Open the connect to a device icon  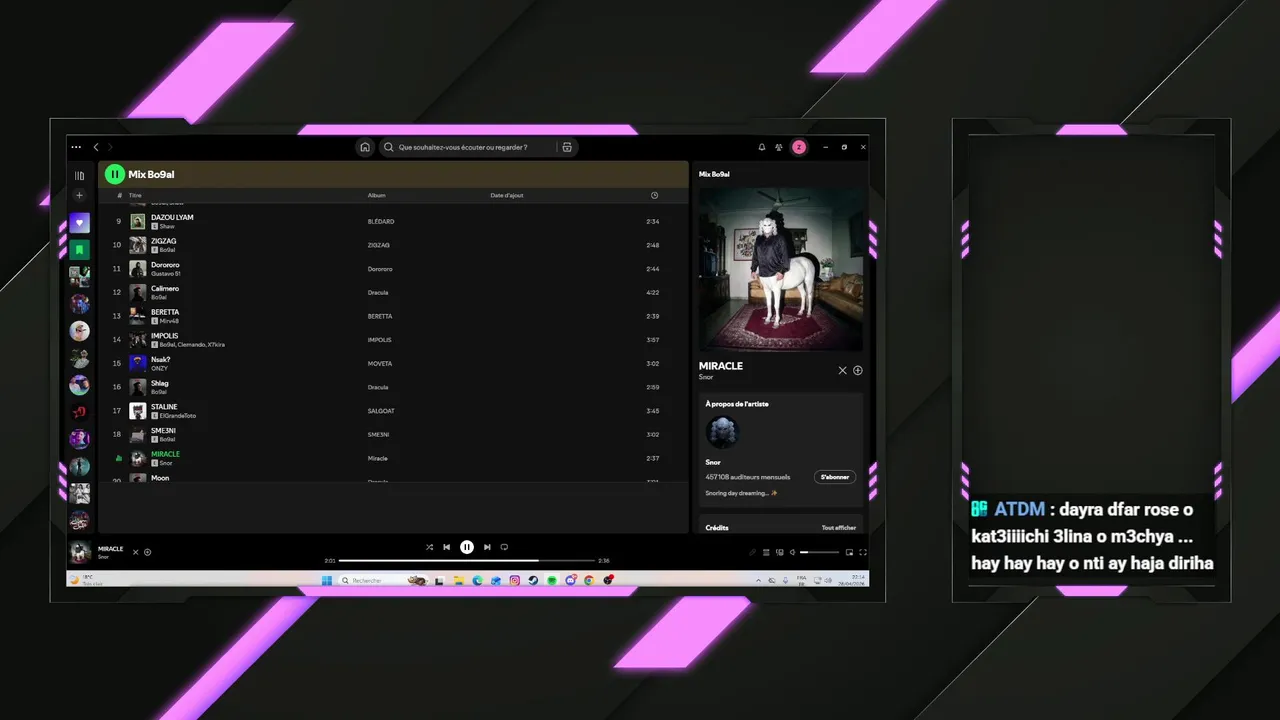pyautogui.click(x=779, y=552)
